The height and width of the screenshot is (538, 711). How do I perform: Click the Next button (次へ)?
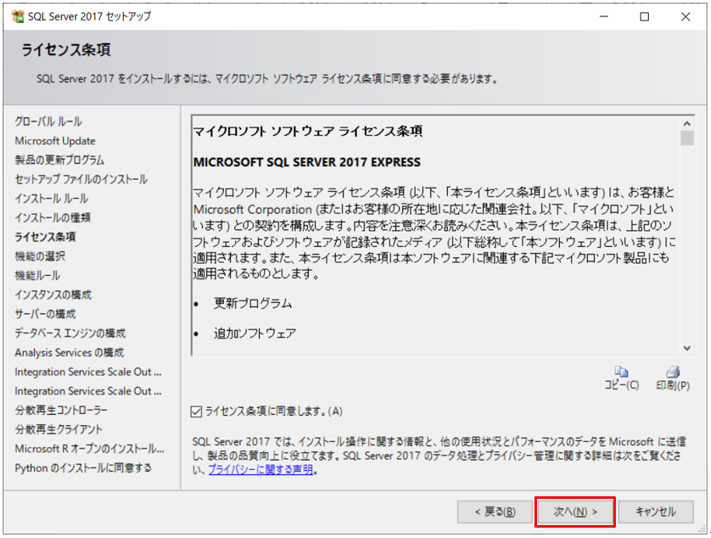click(x=575, y=512)
